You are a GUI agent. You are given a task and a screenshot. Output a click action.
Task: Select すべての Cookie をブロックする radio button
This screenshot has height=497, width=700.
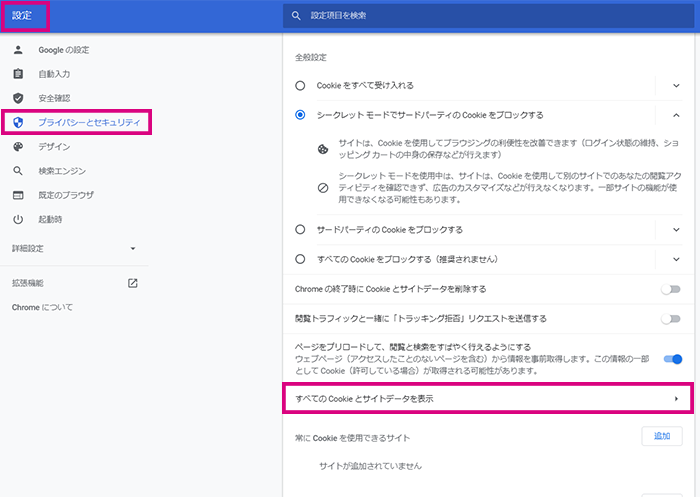click(300, 259)
